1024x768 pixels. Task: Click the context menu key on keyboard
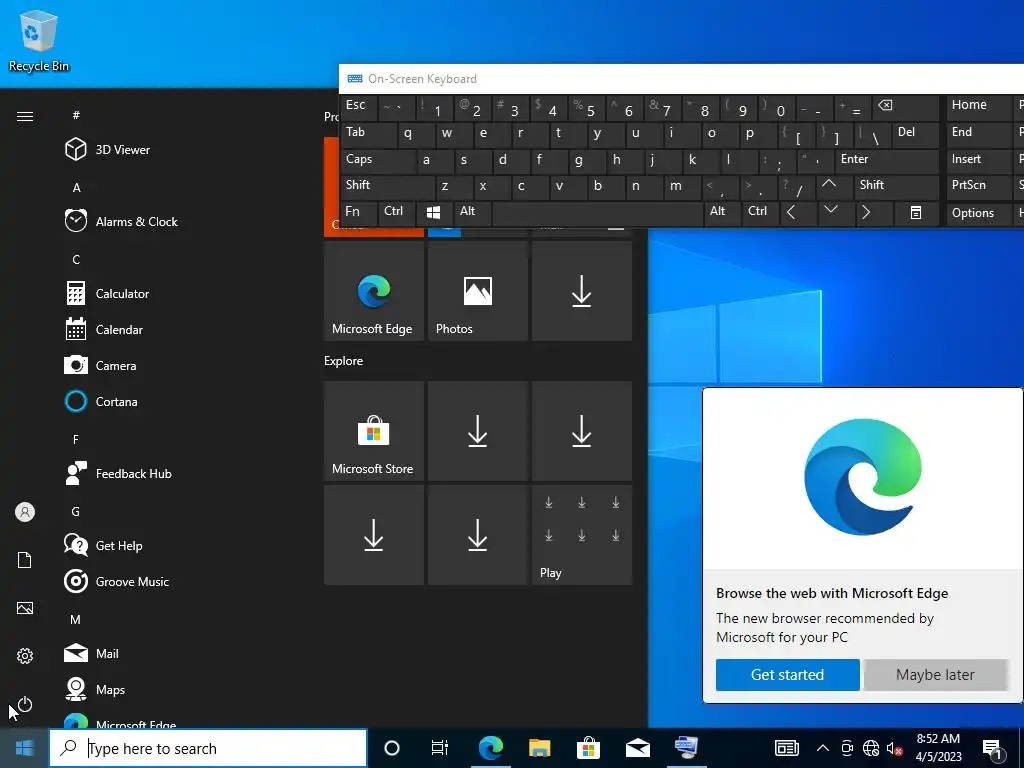pyautogui.click(x=916, y=212)
